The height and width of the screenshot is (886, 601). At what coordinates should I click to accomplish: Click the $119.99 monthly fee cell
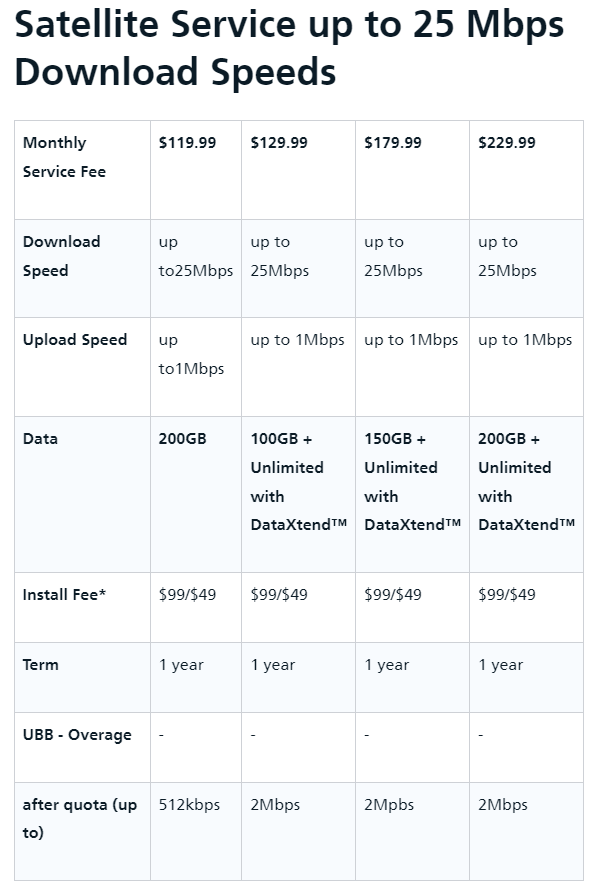pos(195,170)
